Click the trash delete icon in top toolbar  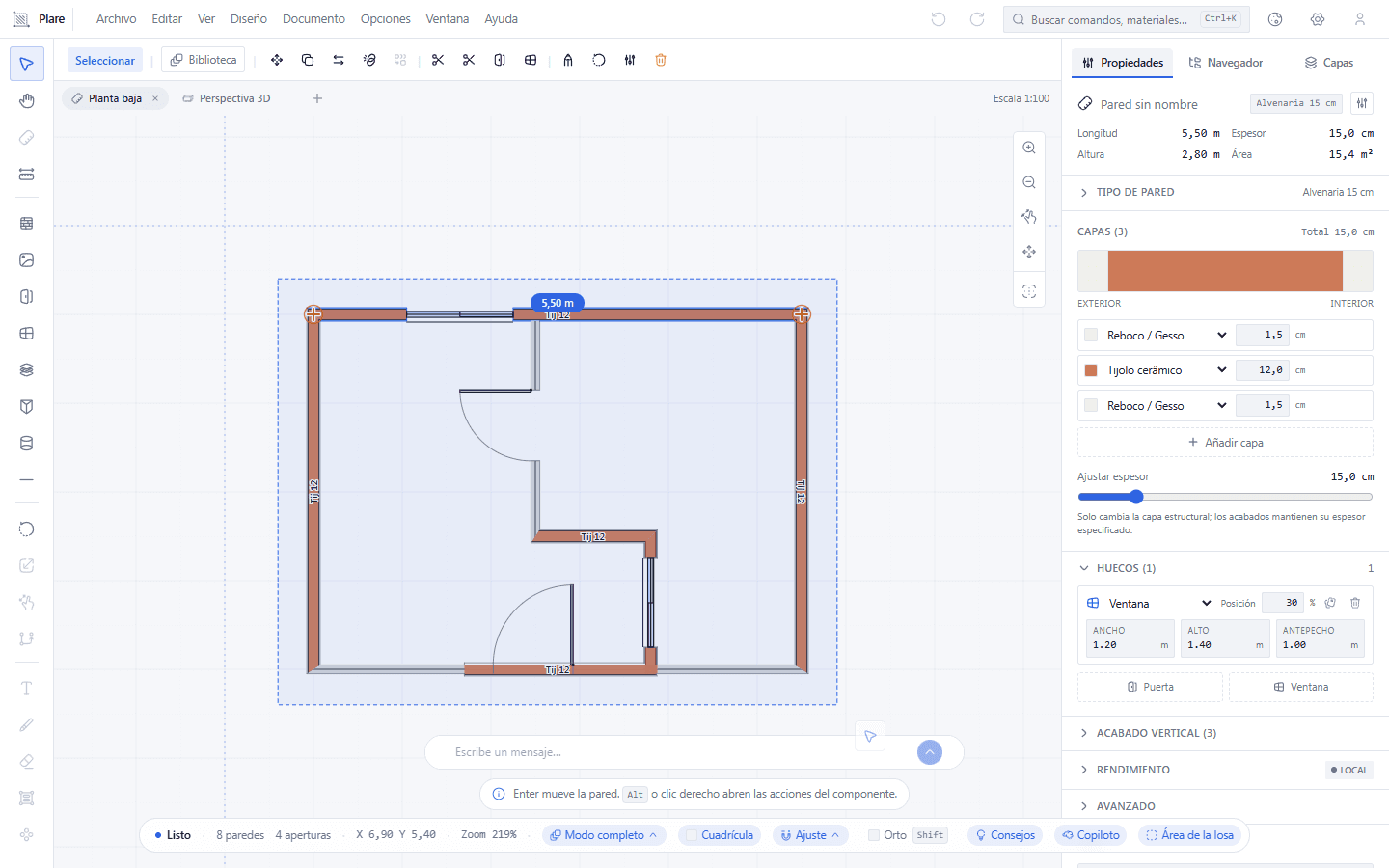[661, 60]
